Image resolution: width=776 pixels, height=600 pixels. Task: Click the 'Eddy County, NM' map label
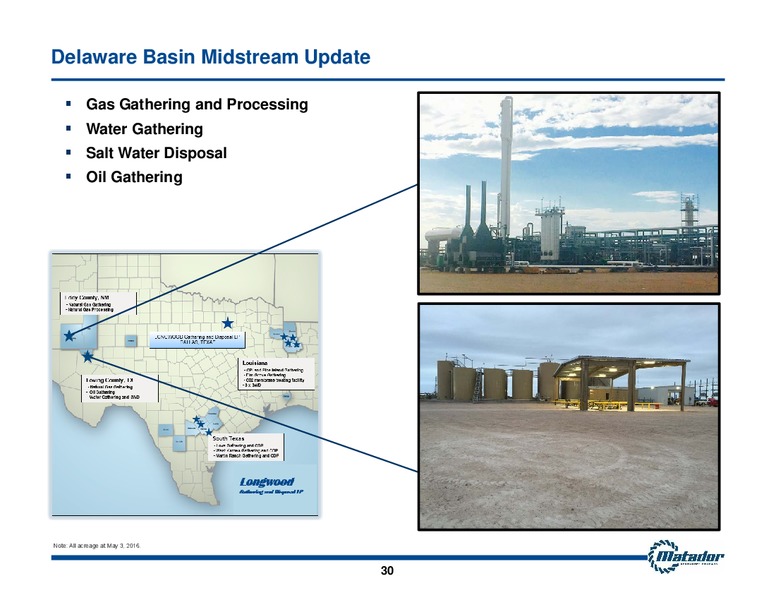click(98, 303)
